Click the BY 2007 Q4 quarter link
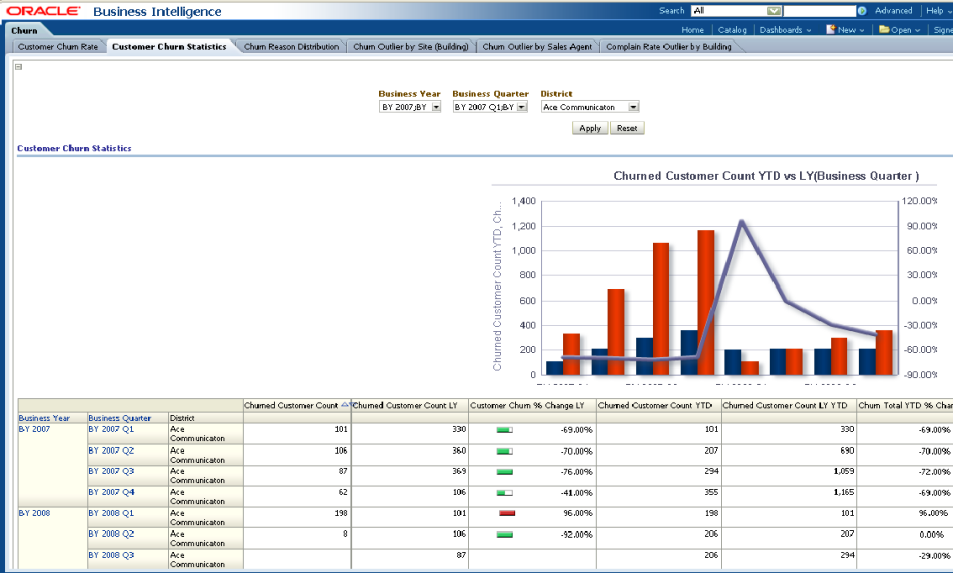Screen dimensions: 953x573 point(111,492)
